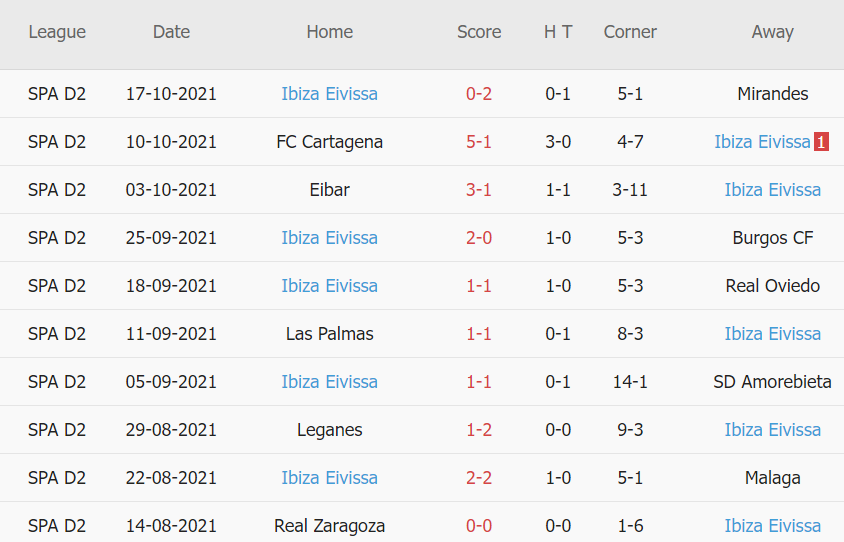This screenshot has height=542, width=844.
Task: Open FC Cartagena team link
Action: pyautogui.click(x=330, y=142)
